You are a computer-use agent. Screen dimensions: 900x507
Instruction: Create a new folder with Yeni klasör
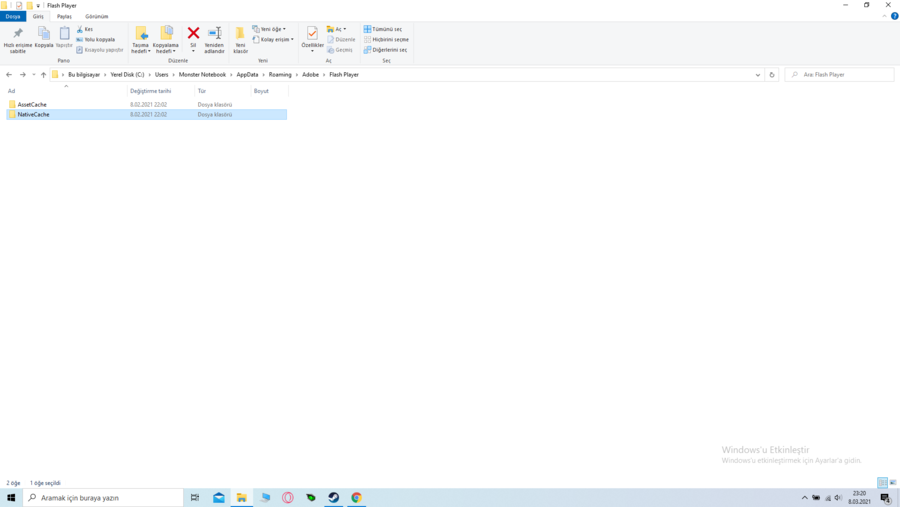coord(240,40)
